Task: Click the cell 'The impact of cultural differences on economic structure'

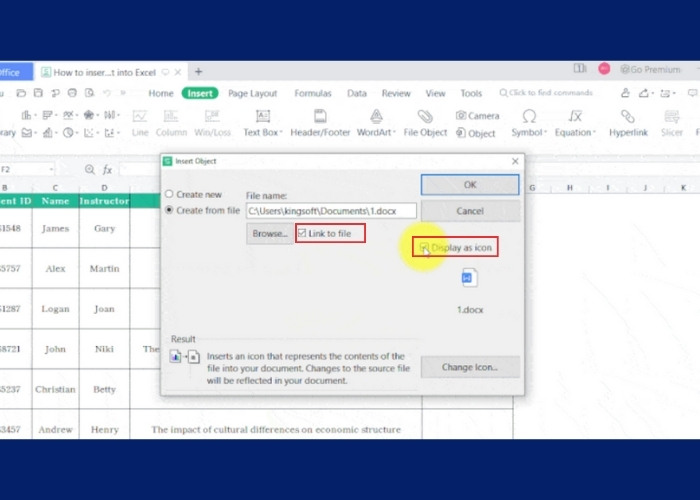Action: coord(276,429)
